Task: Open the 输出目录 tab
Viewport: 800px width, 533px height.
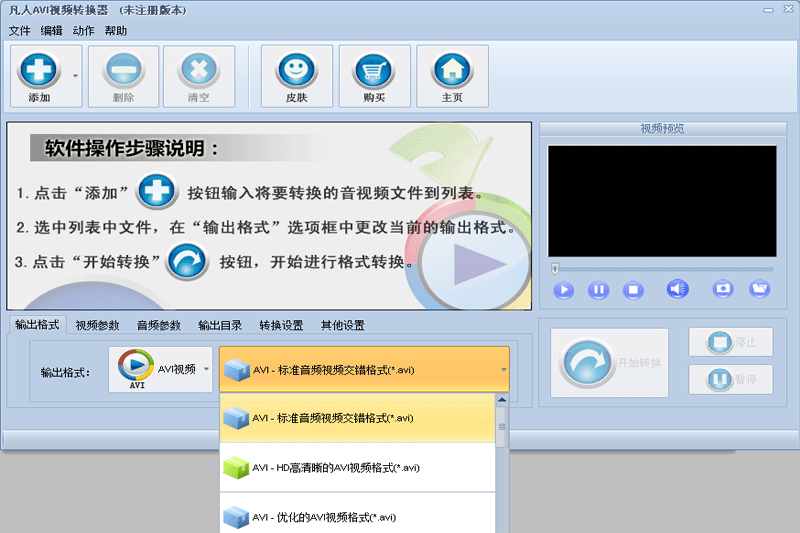Action: tap(220, 325)
